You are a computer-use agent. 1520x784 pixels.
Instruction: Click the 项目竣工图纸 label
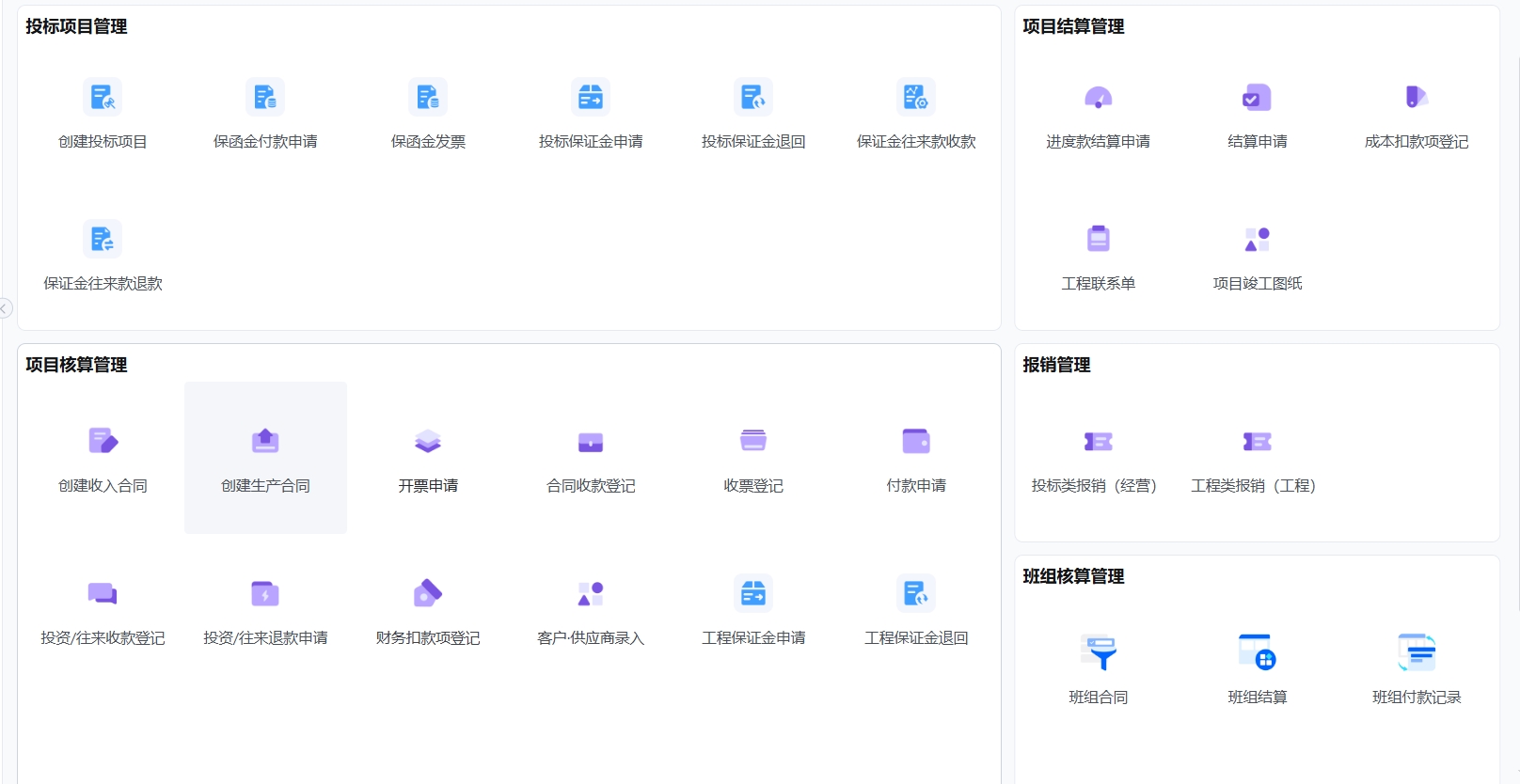[x=1257, y=284]
